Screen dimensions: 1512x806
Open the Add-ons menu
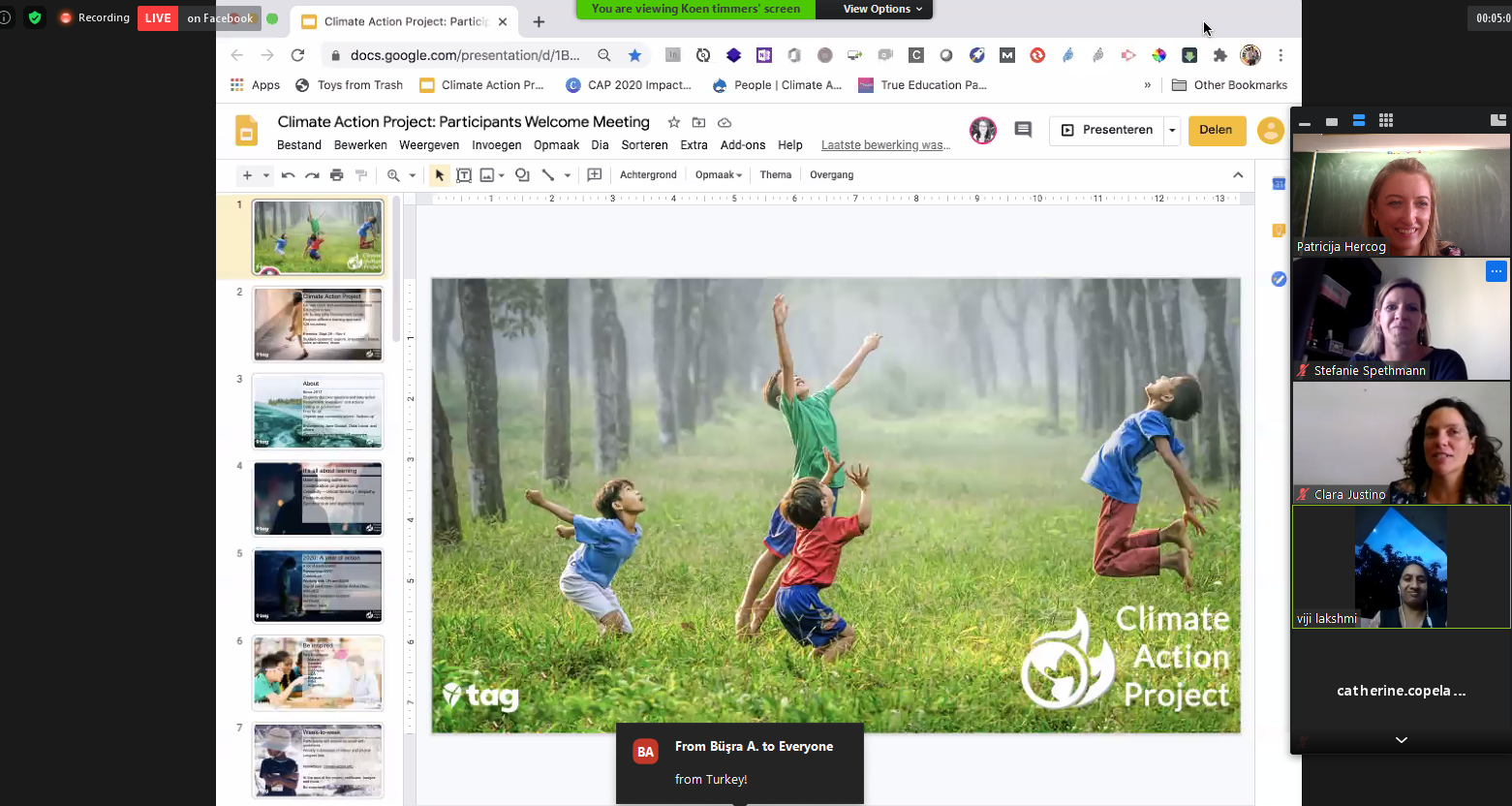click(x=743, y=145)
